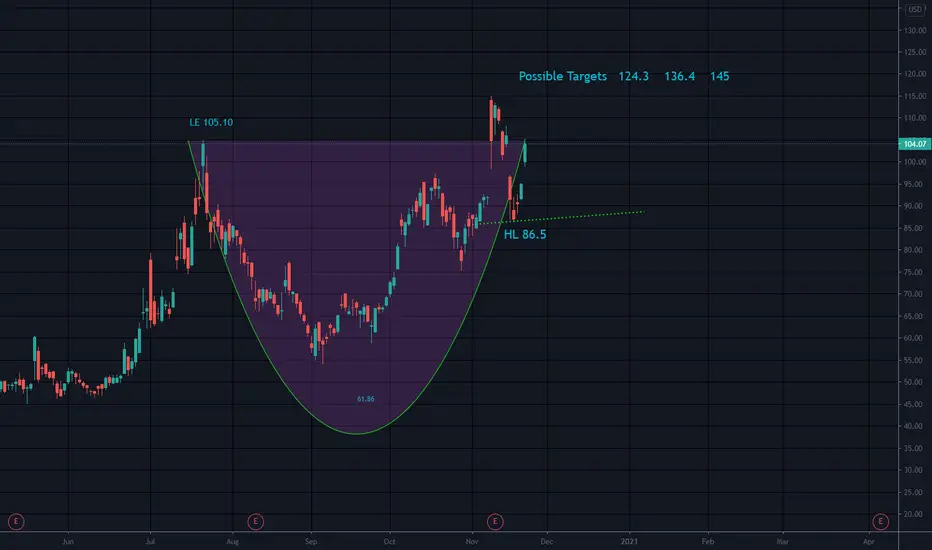The height and width of the screenshot is (550, 932).
Task: Click the Nov label on time axis
Action: point(472,542)
